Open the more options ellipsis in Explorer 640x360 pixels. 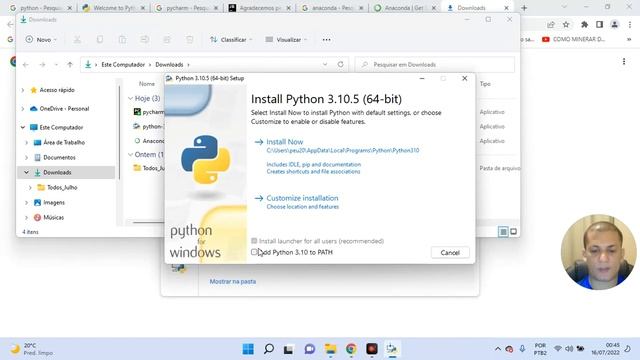pos(327,40)
